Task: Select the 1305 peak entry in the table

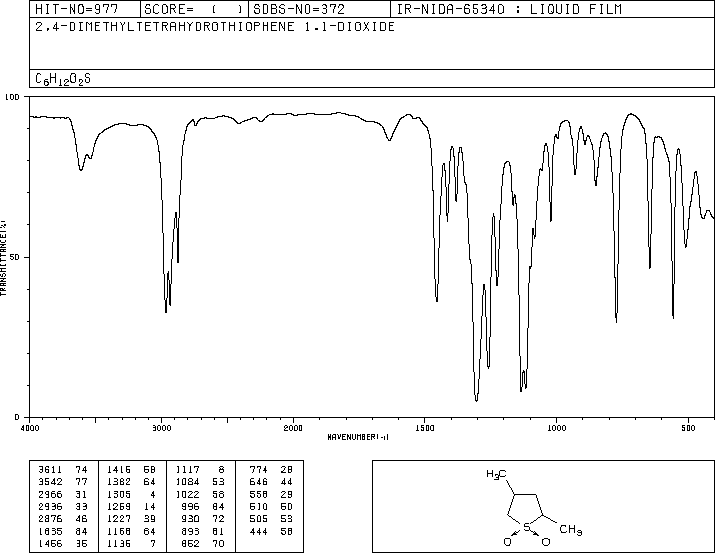Action: [131, 494]
